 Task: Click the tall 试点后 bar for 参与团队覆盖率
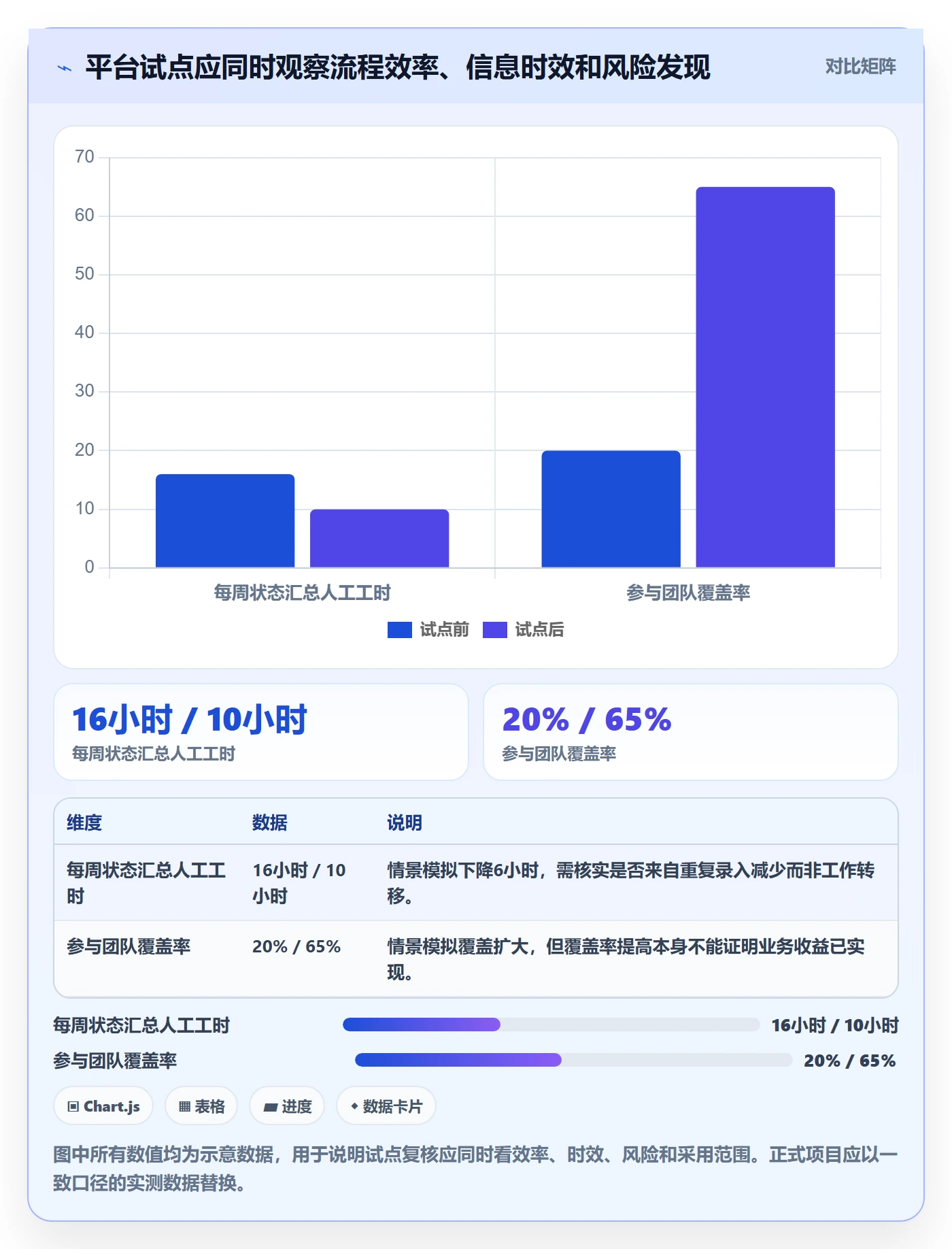click(765, 377)
